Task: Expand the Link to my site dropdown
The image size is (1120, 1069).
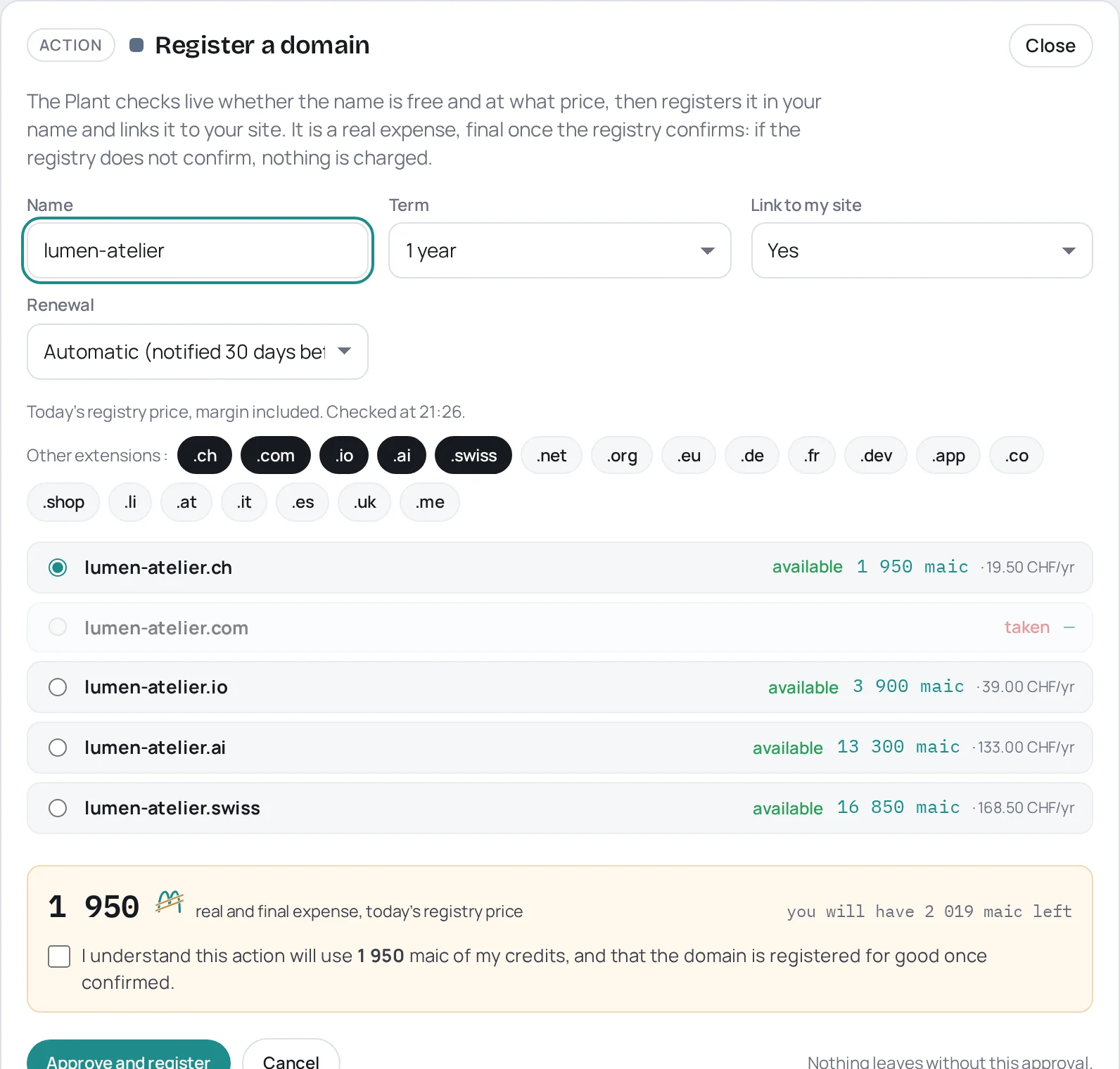Action: [922, 250]
